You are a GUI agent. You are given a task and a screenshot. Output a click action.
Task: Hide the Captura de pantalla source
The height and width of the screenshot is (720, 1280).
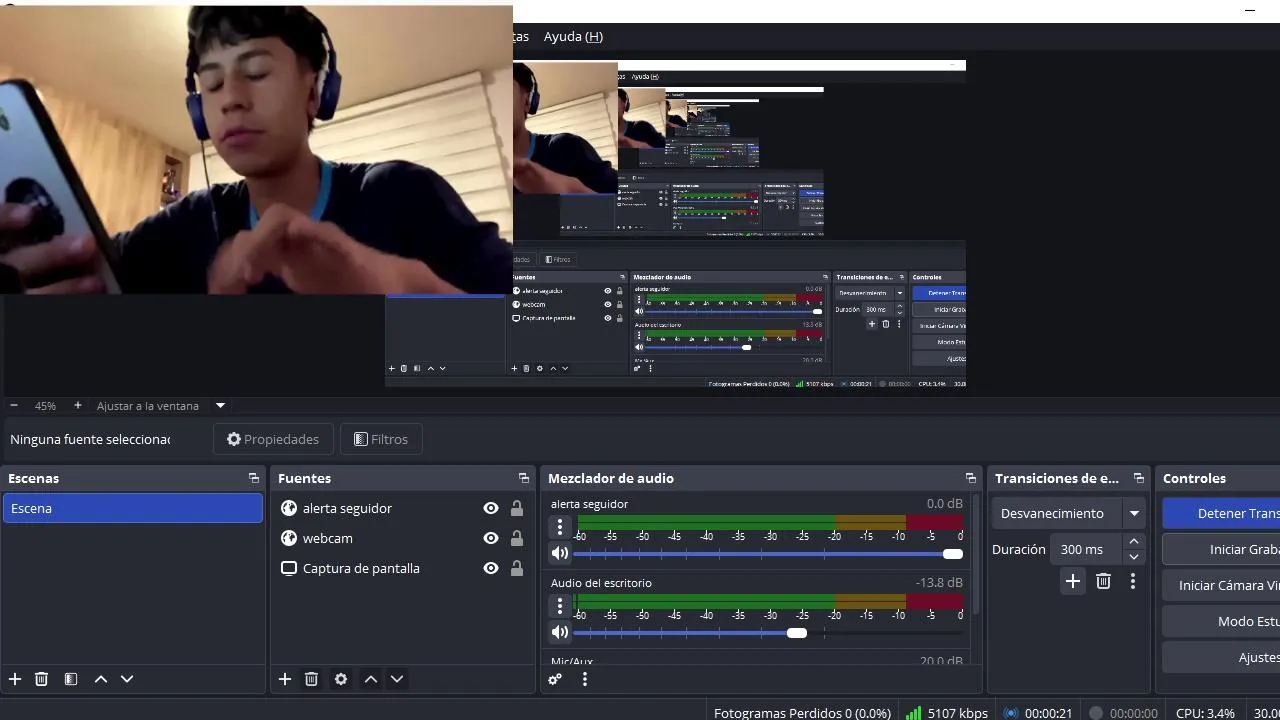[491, 568]
